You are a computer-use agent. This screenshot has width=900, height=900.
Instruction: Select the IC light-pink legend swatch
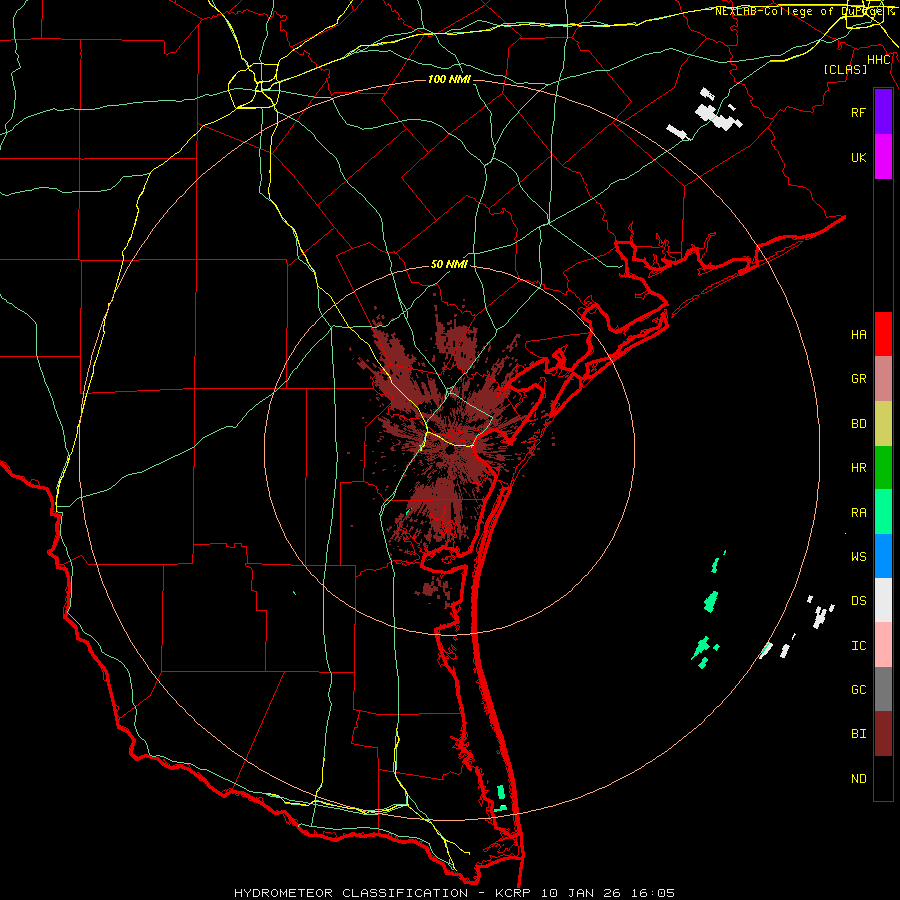point(883,645)
